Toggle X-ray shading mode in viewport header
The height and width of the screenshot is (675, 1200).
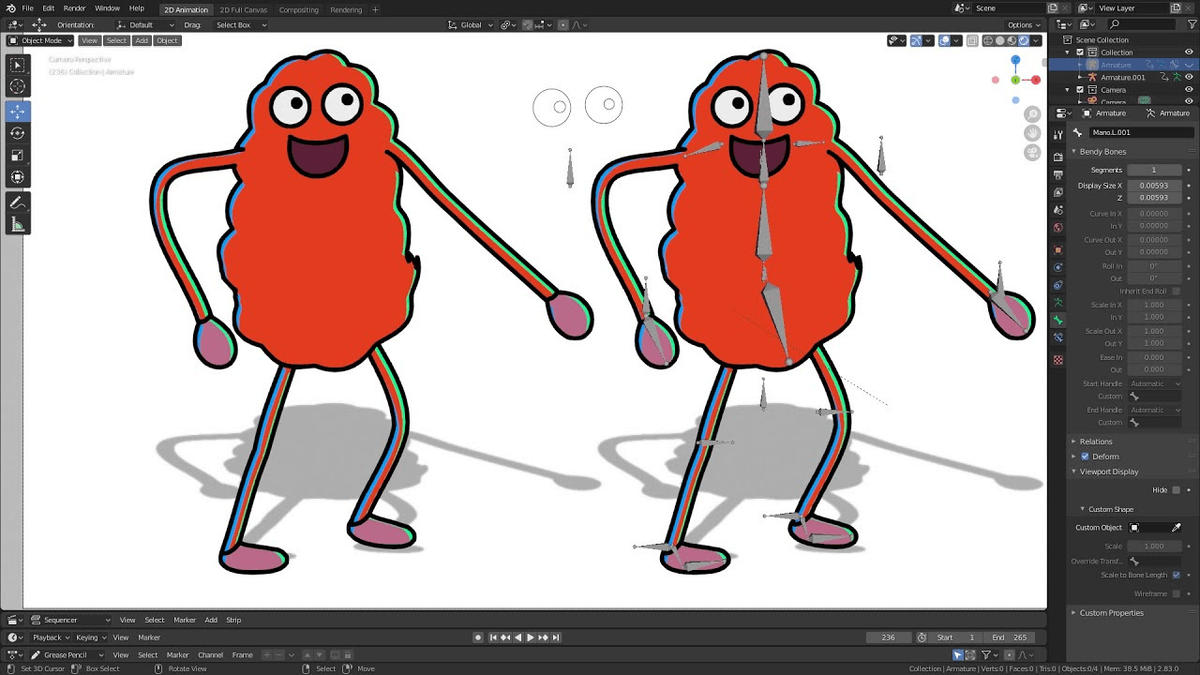tap(971, 40)
